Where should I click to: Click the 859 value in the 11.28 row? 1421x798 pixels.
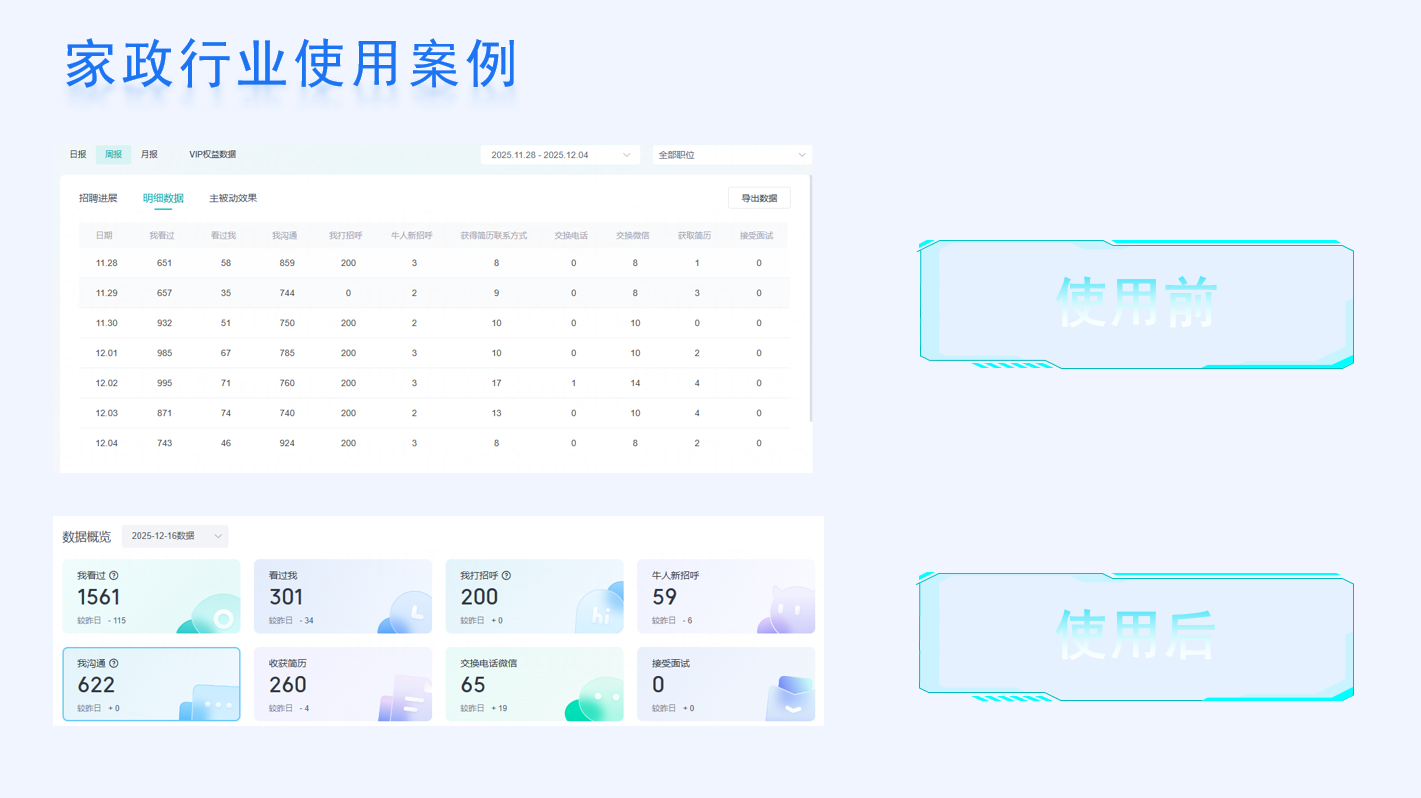click(287, 263)
